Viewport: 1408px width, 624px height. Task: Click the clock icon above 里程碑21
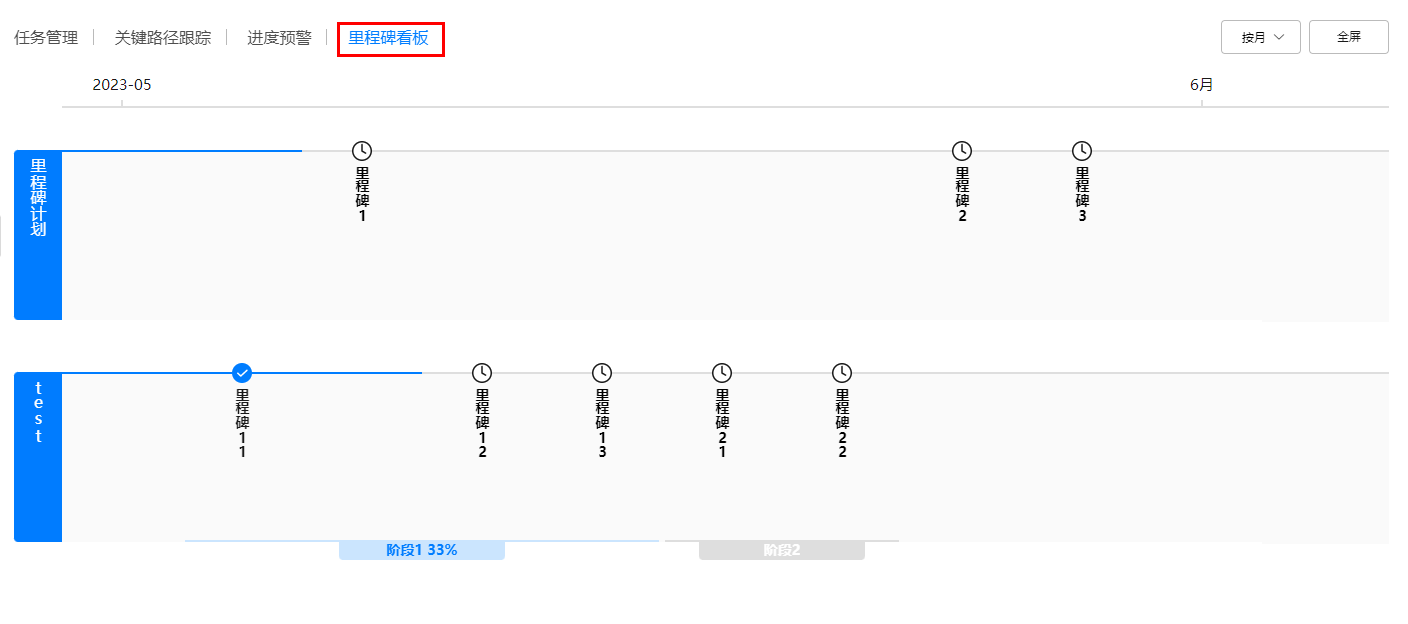(722, 373)
